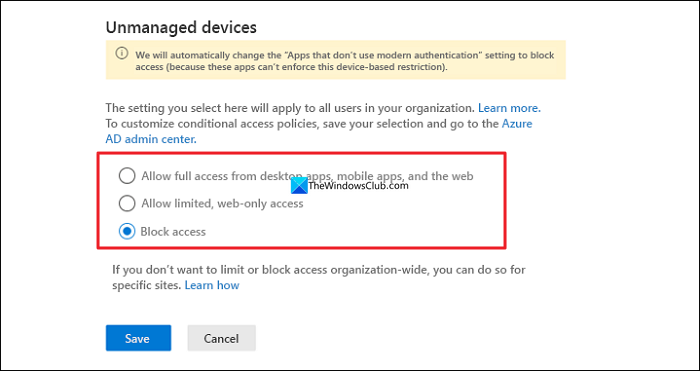Open the Learn more link
700x371 pixels.
[509, 108]
